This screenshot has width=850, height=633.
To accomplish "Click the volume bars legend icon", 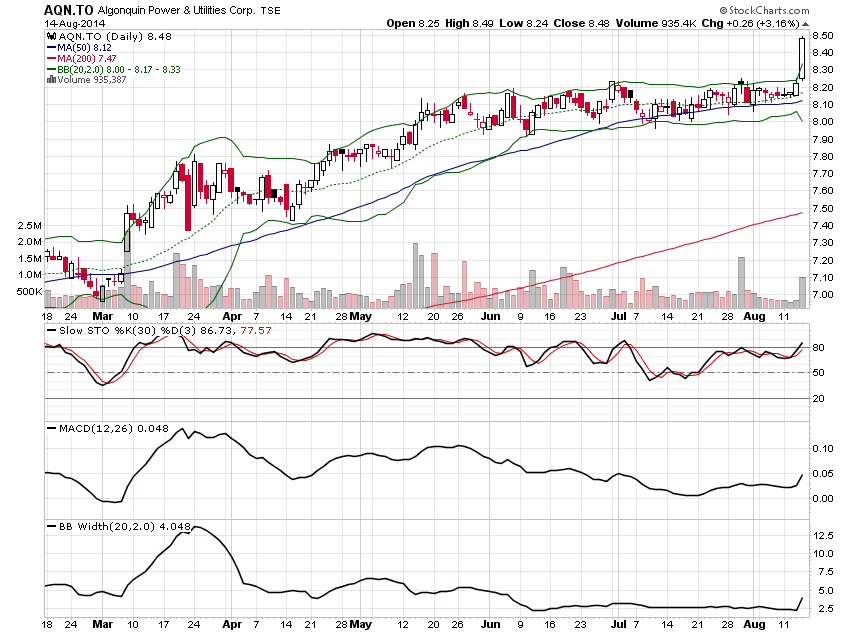I will (x=51, y=80).
